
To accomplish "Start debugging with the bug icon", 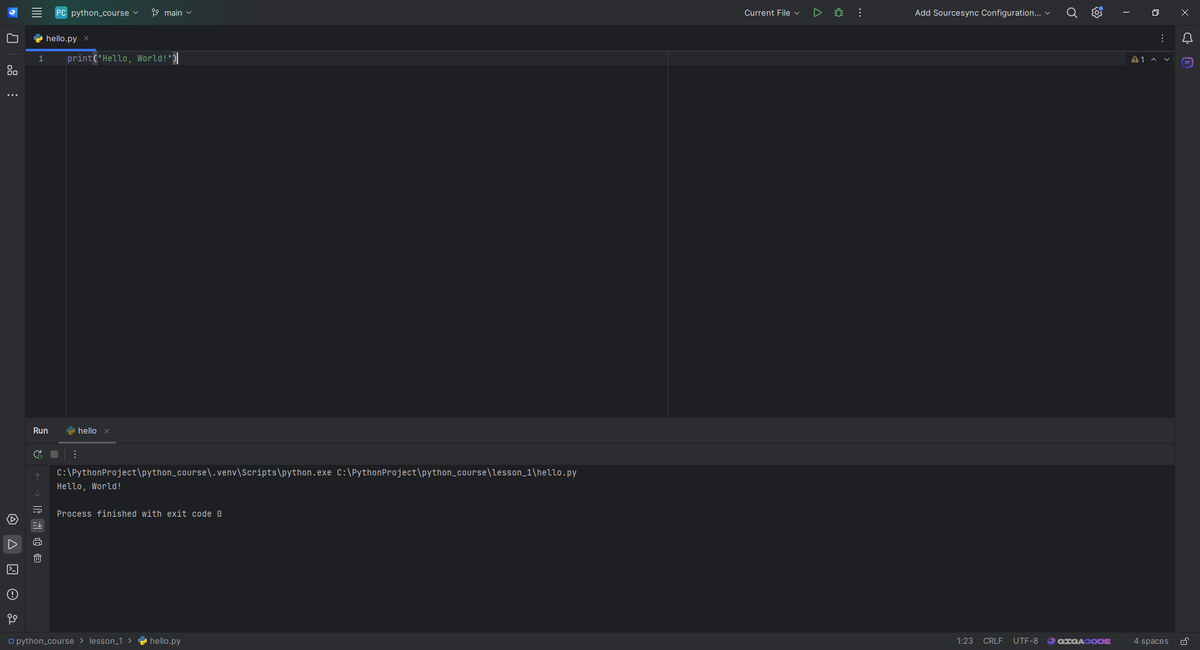I will click(839, 13).
